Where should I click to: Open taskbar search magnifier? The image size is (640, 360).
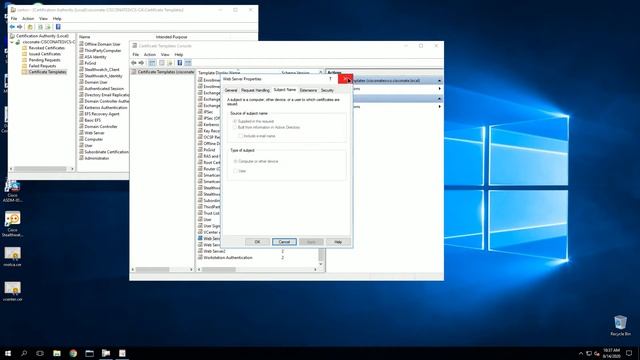24,353
